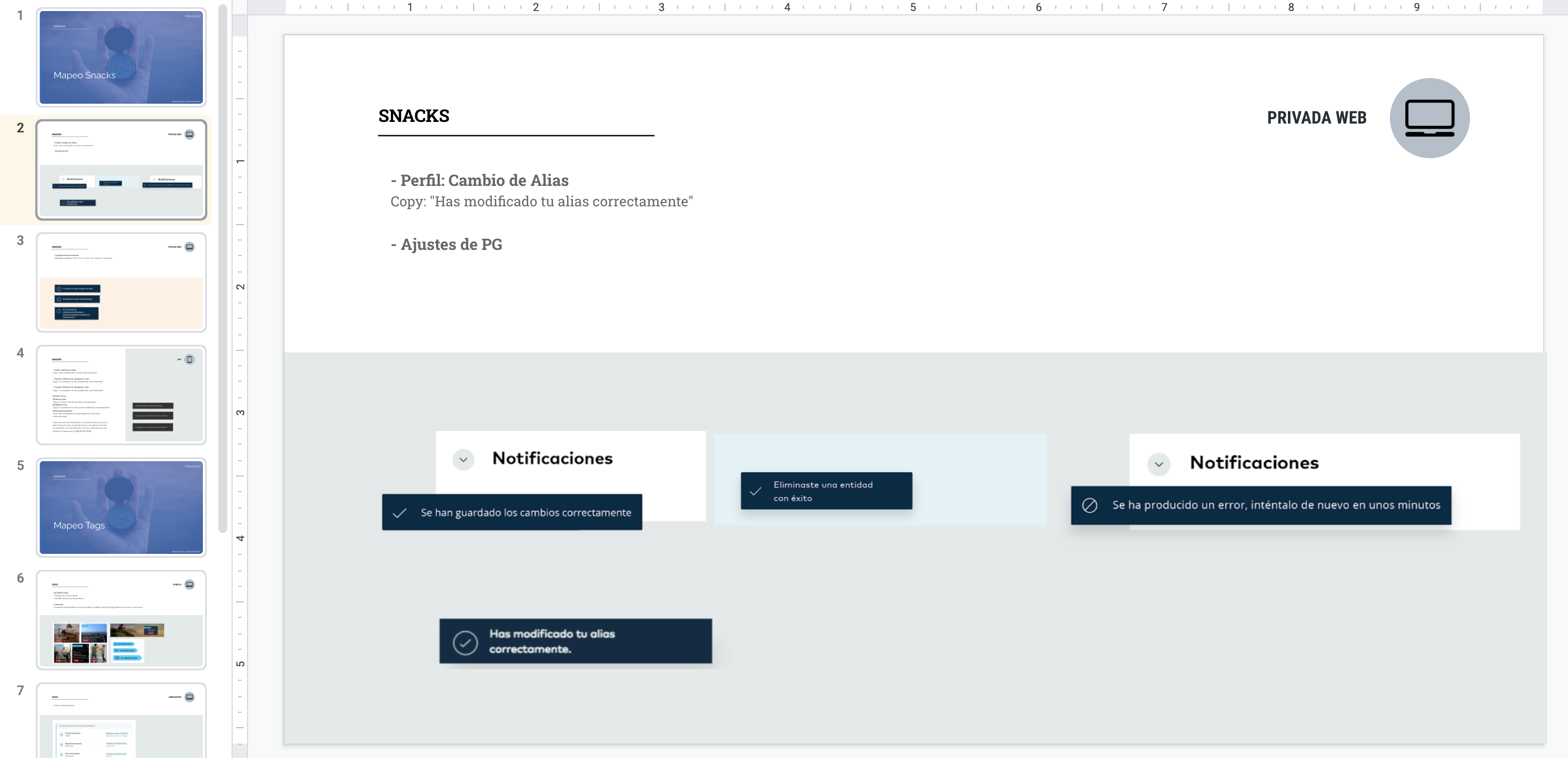
Task: Click 'Has modificado tu alias correctamente.' snackbar text
Action: pos(552,641)
